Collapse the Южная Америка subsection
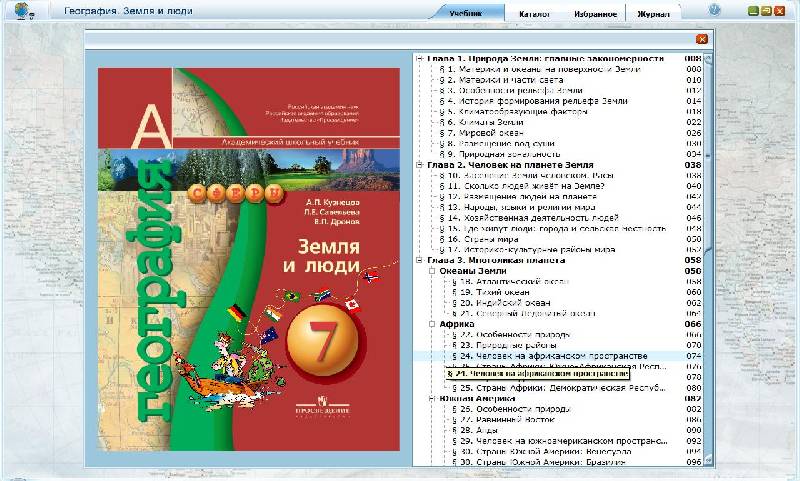 coord(432,398)
